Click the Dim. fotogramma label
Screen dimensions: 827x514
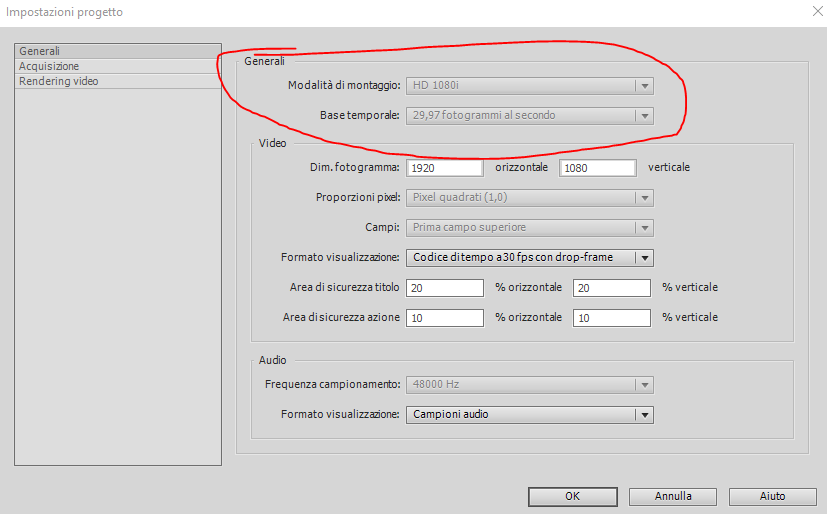354,168
